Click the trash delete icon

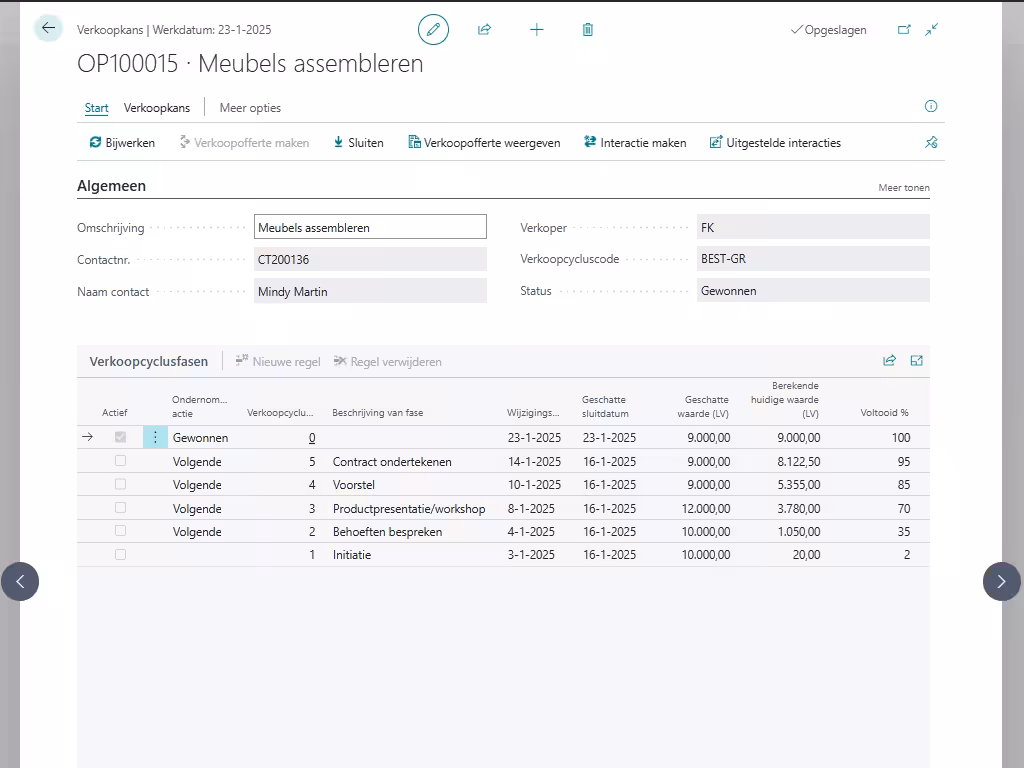(588, 30)
